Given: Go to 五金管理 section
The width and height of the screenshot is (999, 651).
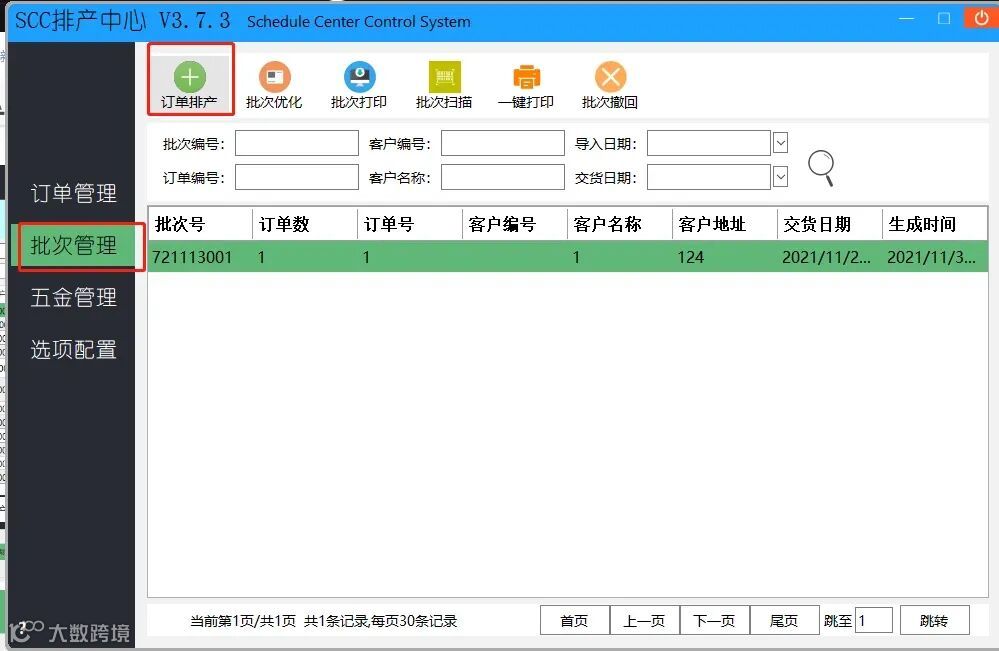Looking at the screenshot, I should (x=74, y=297).
